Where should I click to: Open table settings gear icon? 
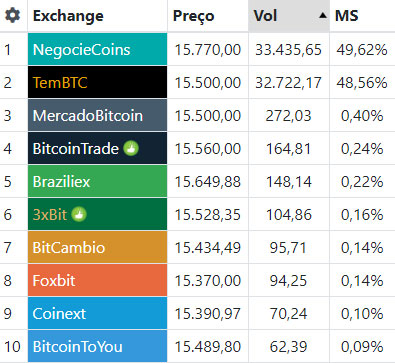13,15
